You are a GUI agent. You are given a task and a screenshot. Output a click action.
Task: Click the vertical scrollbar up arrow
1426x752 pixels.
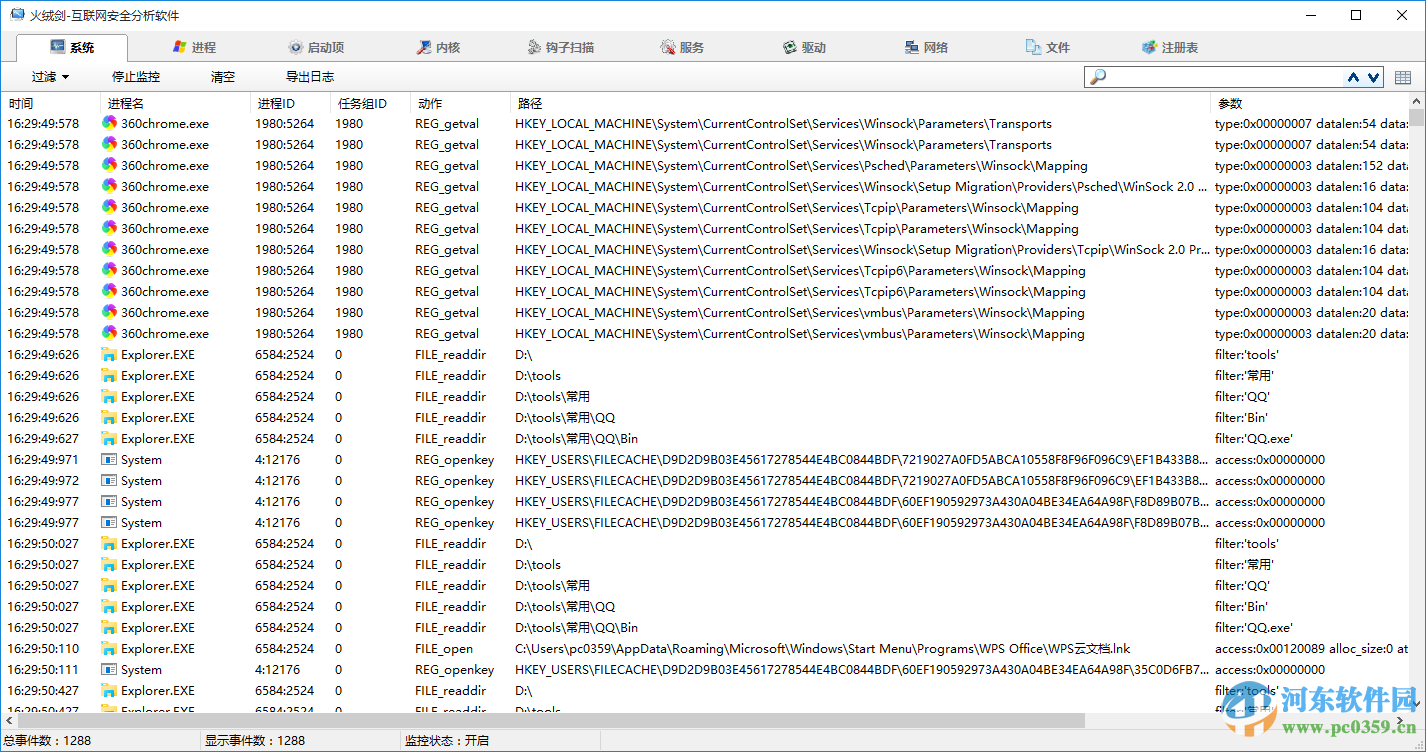point(1417,101)
